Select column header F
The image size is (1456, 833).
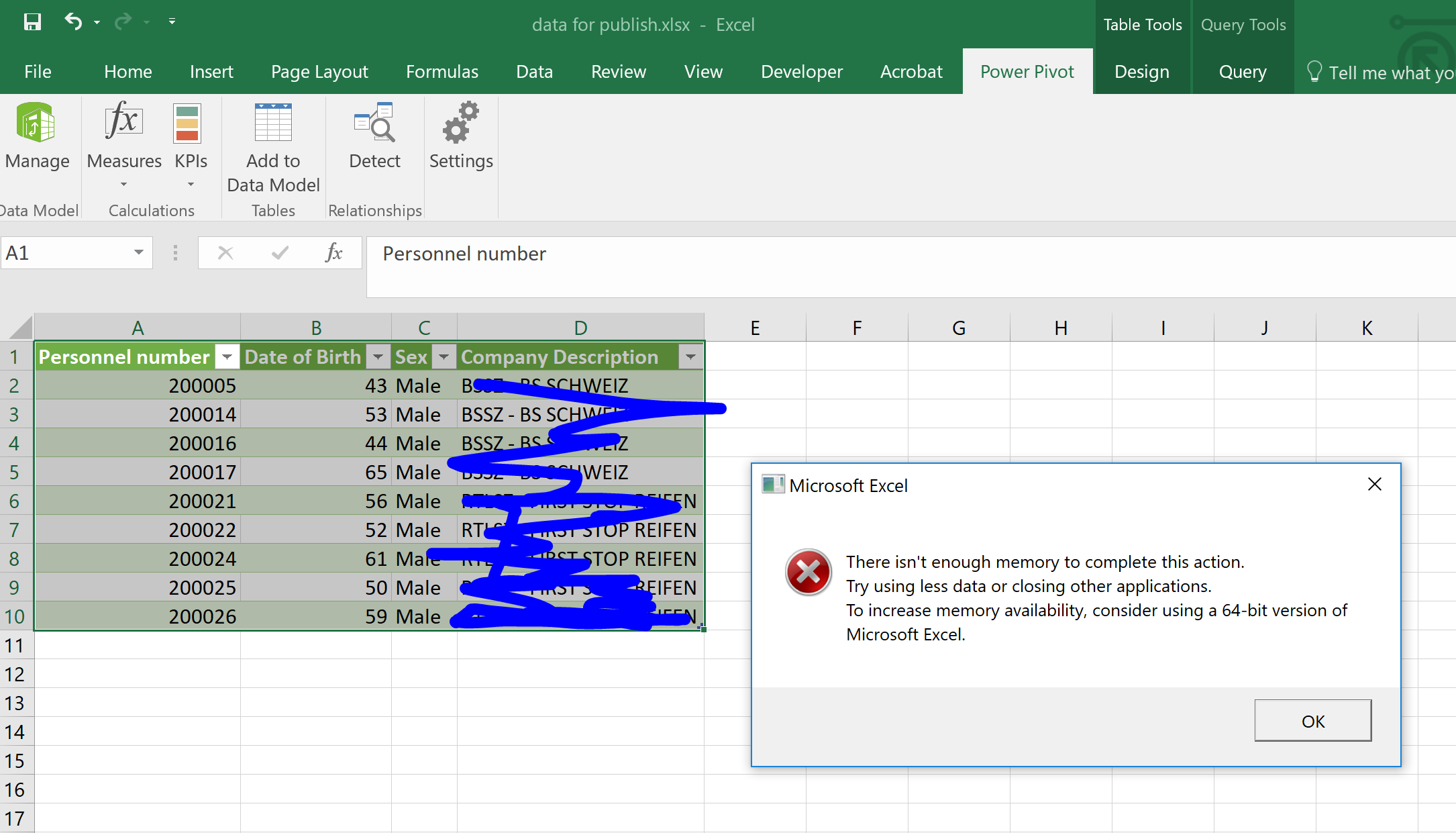(857, 328)
